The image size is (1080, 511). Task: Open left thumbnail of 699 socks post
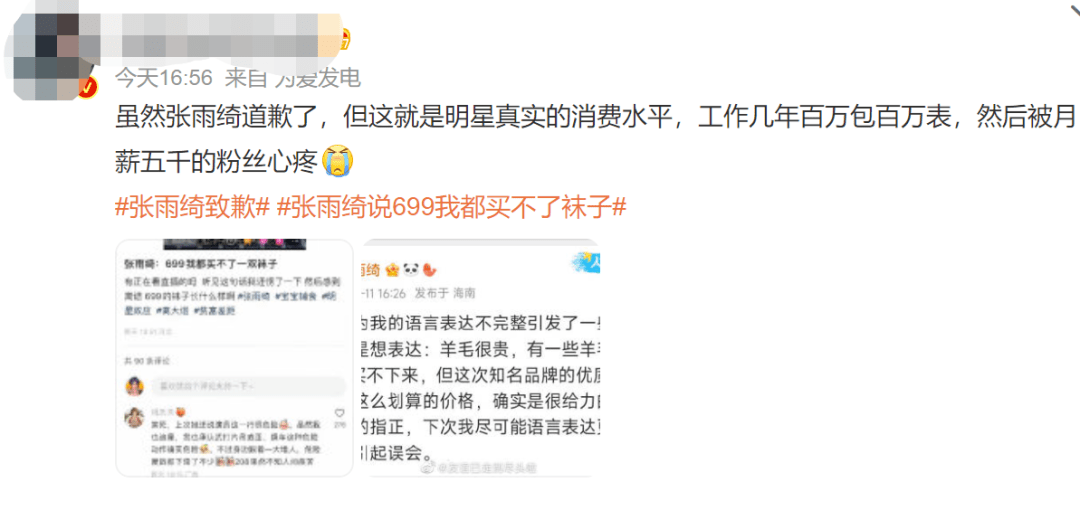(x=234, y=358)
